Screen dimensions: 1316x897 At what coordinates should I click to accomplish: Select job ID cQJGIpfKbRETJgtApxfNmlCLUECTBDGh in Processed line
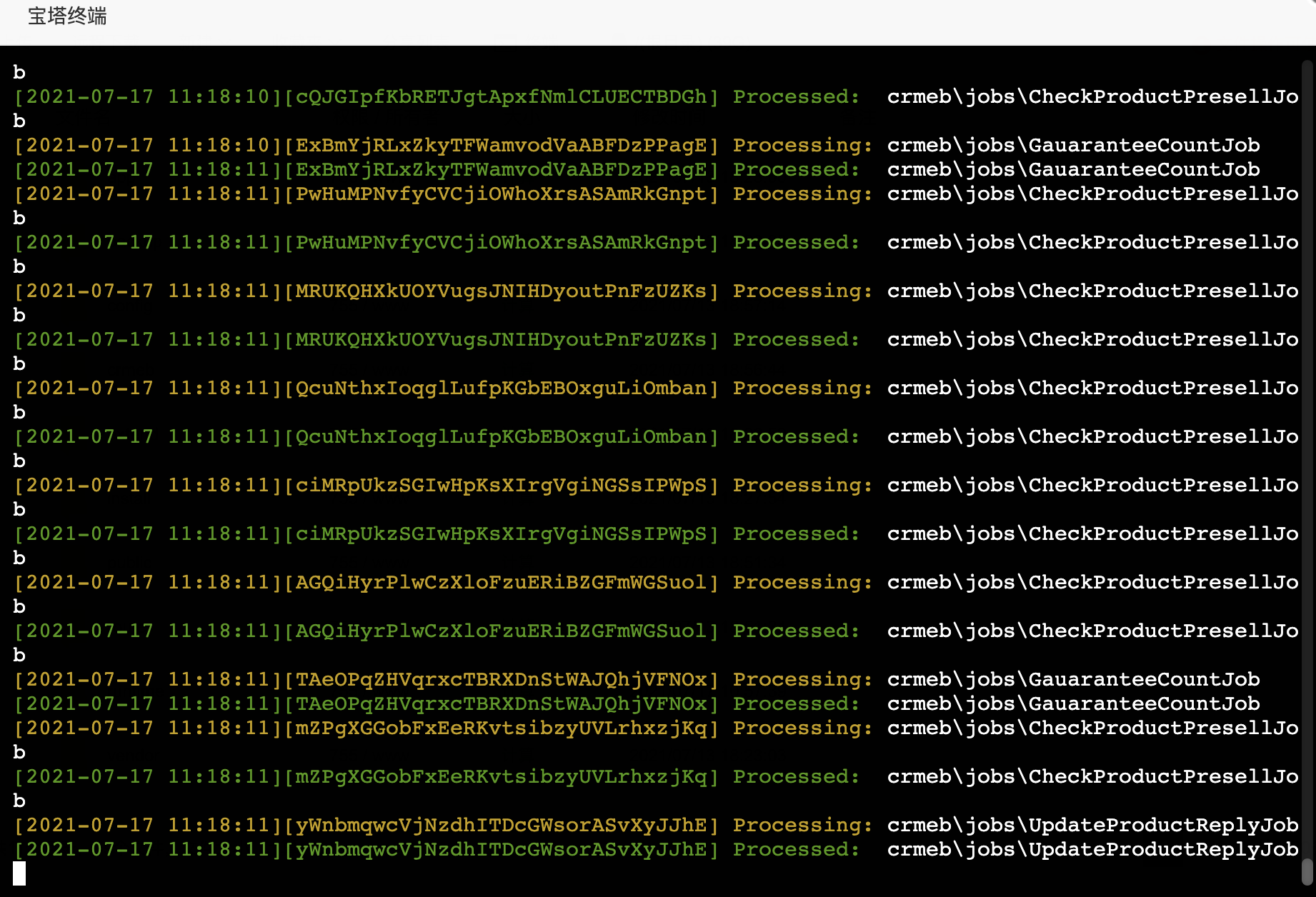coord(501,97)
